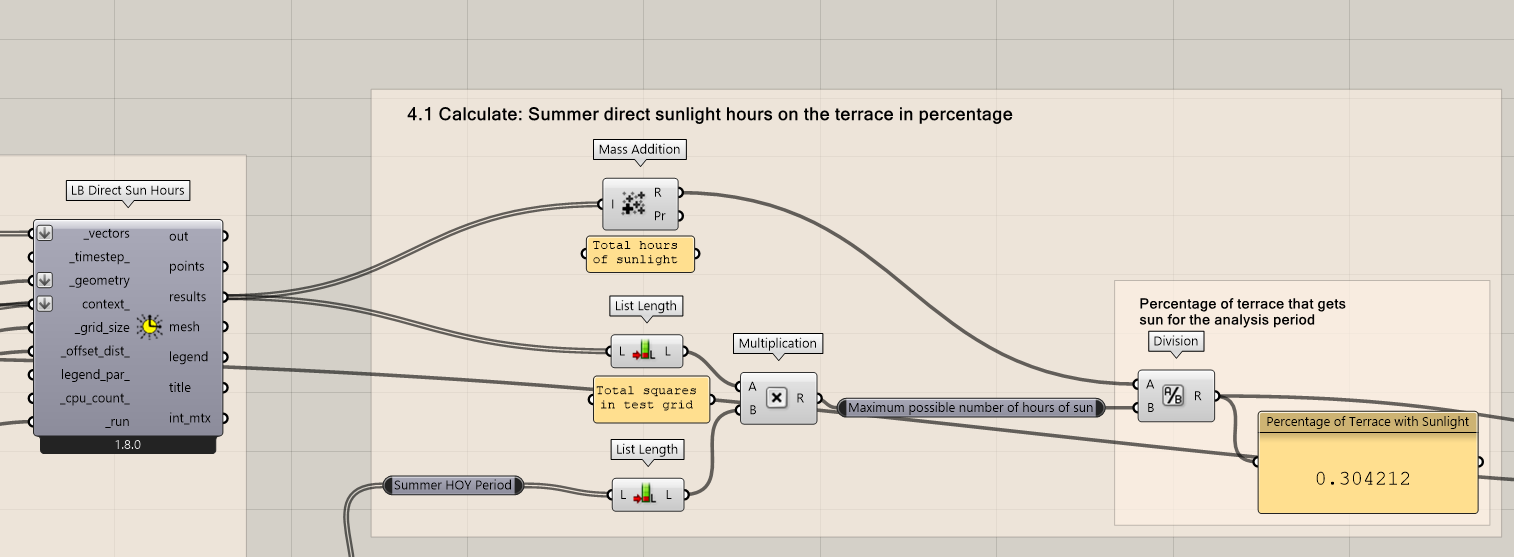Viewport: 1514px width, 557px height.
Task: Click the Division label tag
Action: tap(1175, 341)
